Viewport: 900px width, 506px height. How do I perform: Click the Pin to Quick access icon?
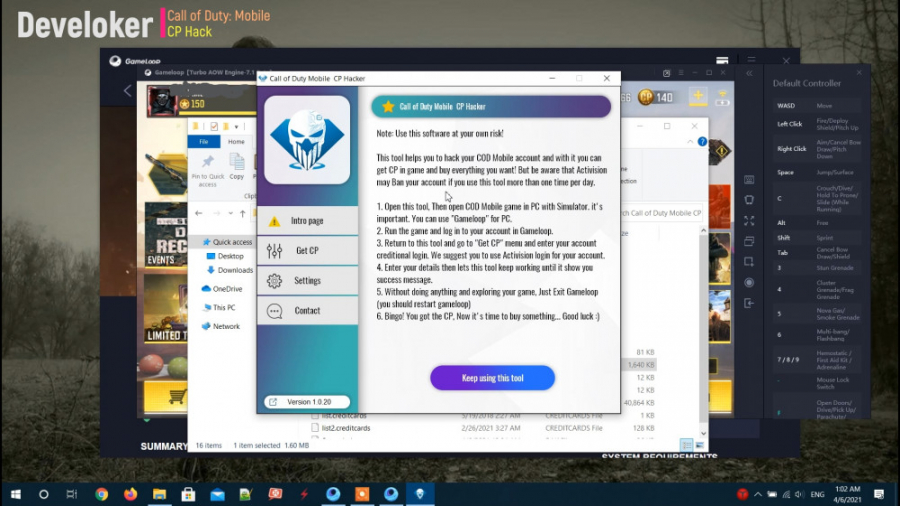[x=207, y=169]
